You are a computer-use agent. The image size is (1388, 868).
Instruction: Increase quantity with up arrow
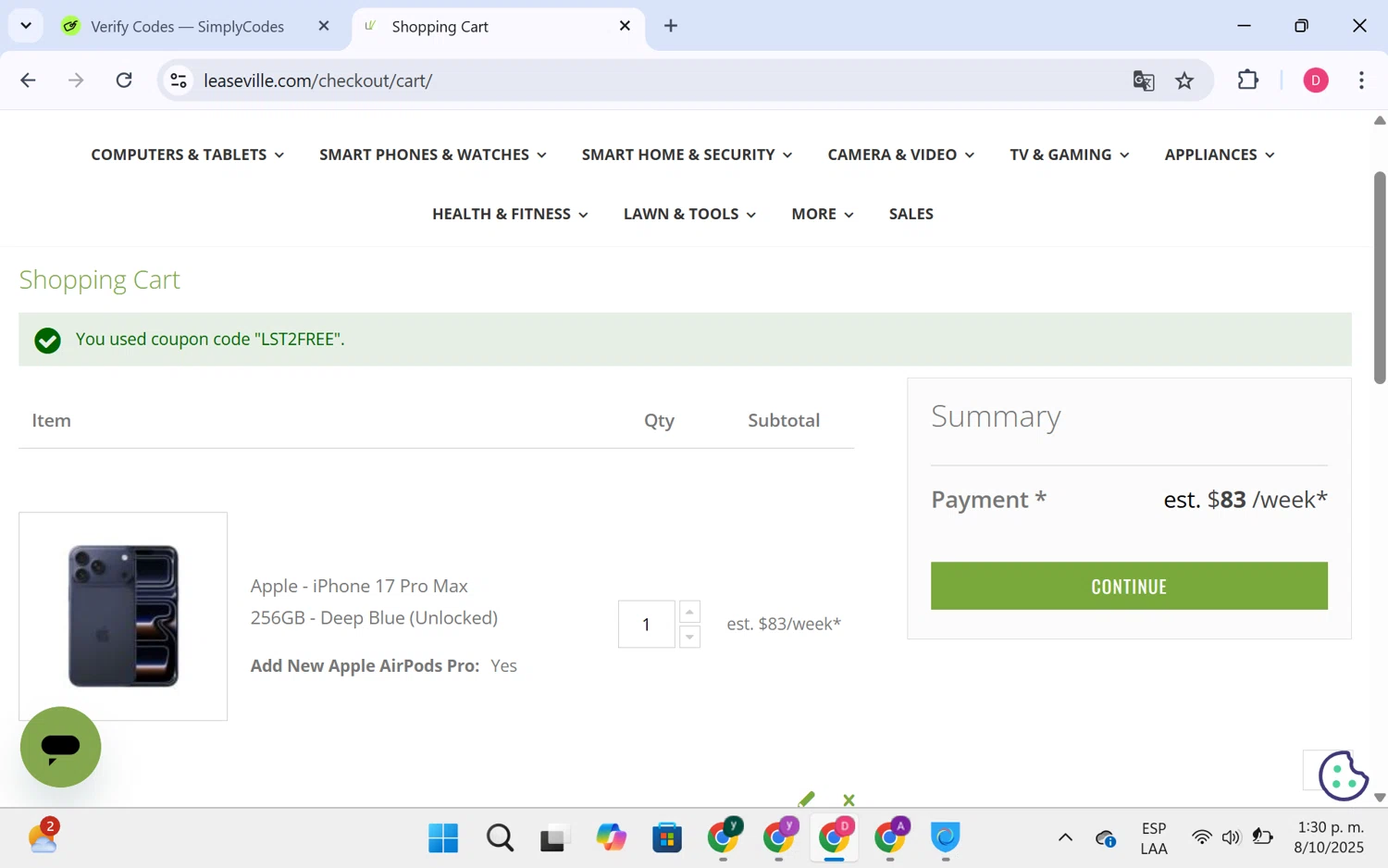(x=689, y=612)
